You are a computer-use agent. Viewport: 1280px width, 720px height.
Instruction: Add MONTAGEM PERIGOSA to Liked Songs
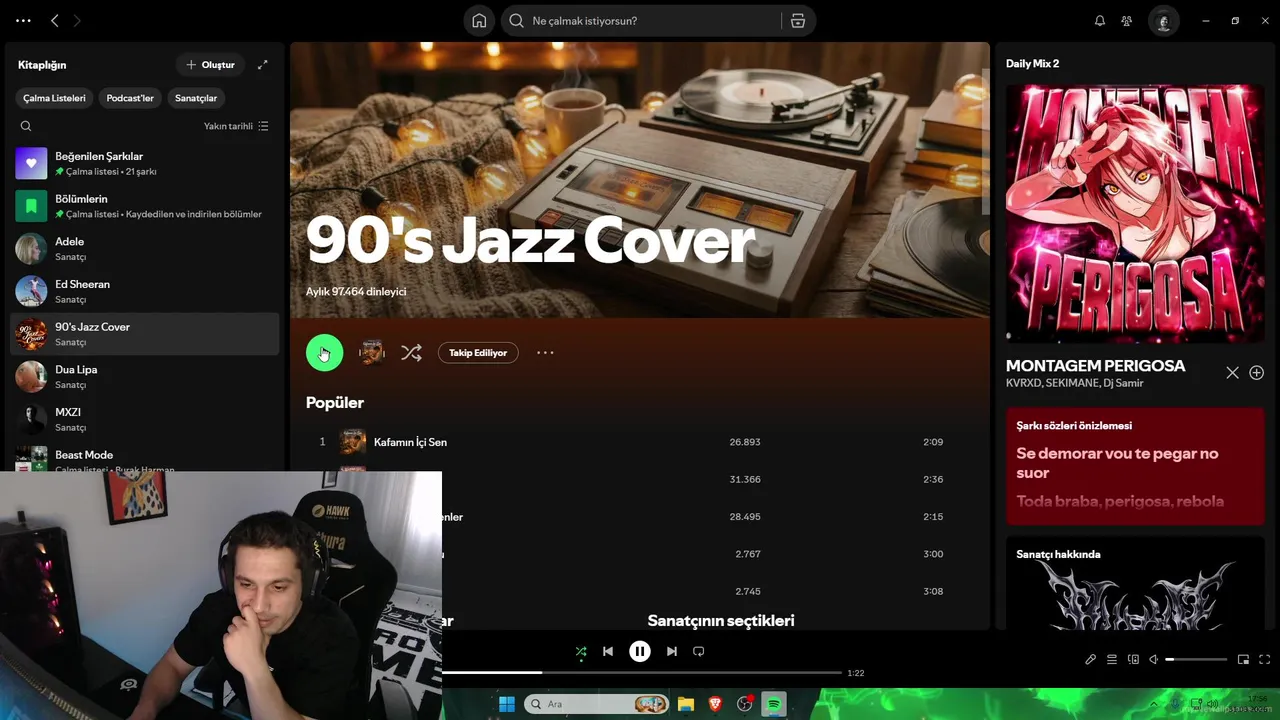click(1257, 373)
